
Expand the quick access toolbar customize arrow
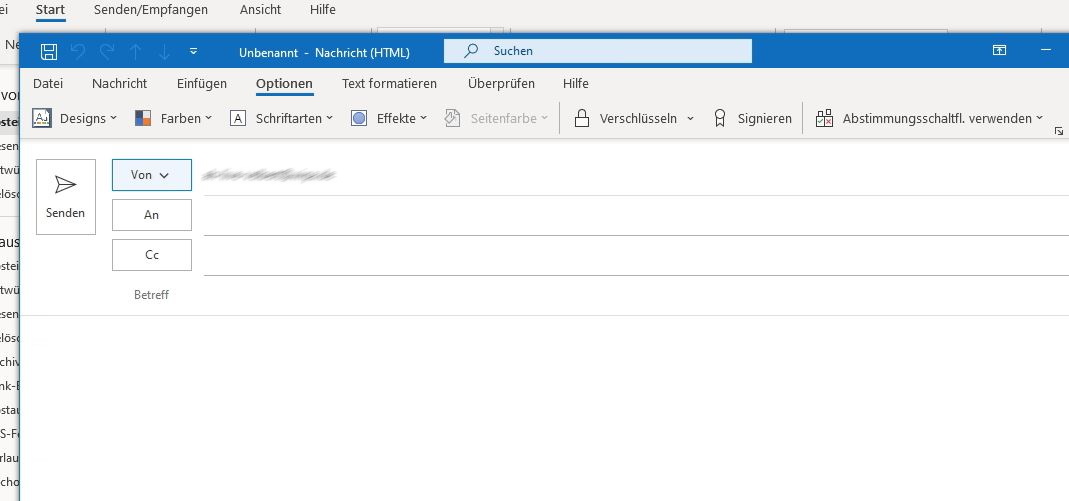[193, 51]
